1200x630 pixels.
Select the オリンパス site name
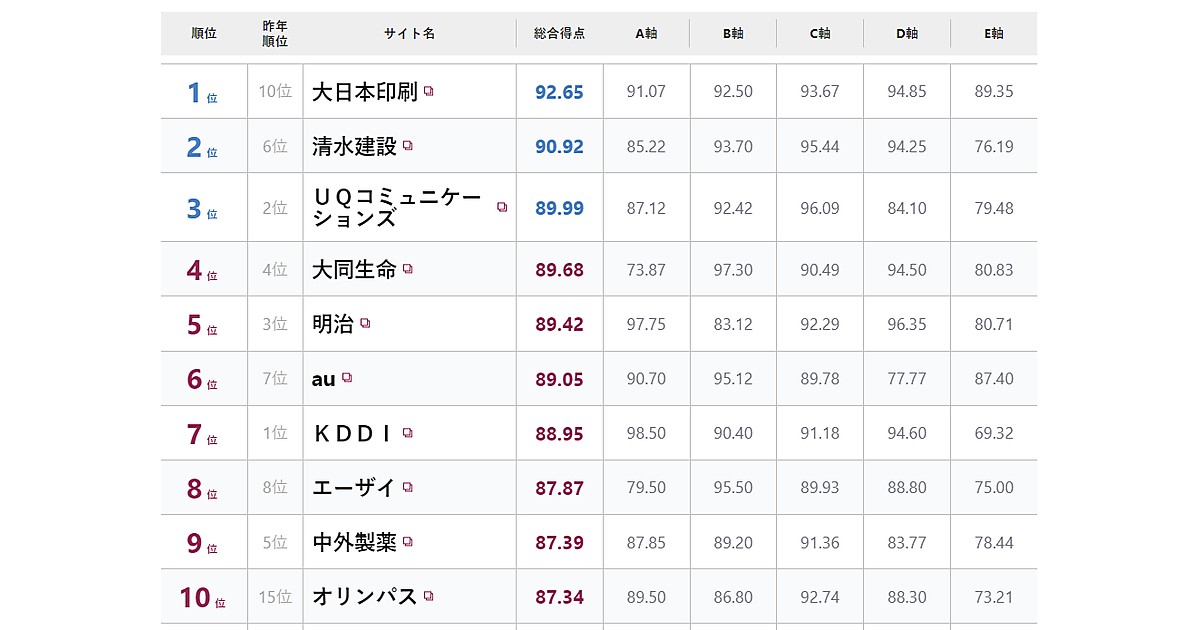(364, 597)
